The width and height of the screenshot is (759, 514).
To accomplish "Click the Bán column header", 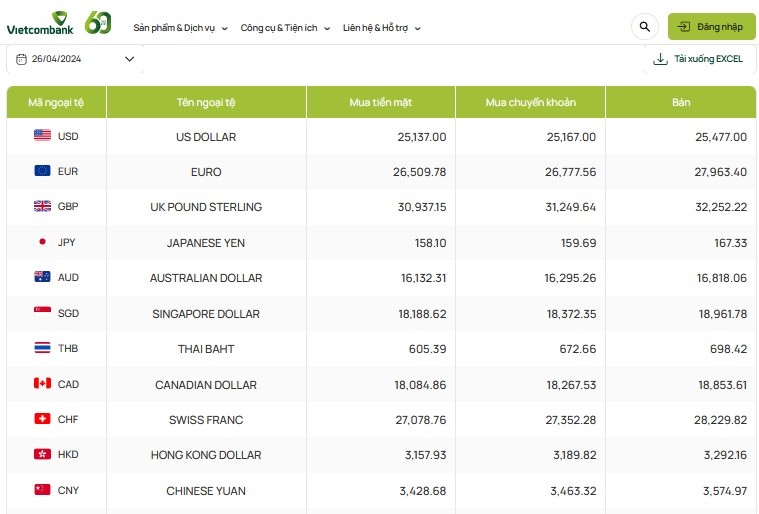I will [x=681, y=102].
